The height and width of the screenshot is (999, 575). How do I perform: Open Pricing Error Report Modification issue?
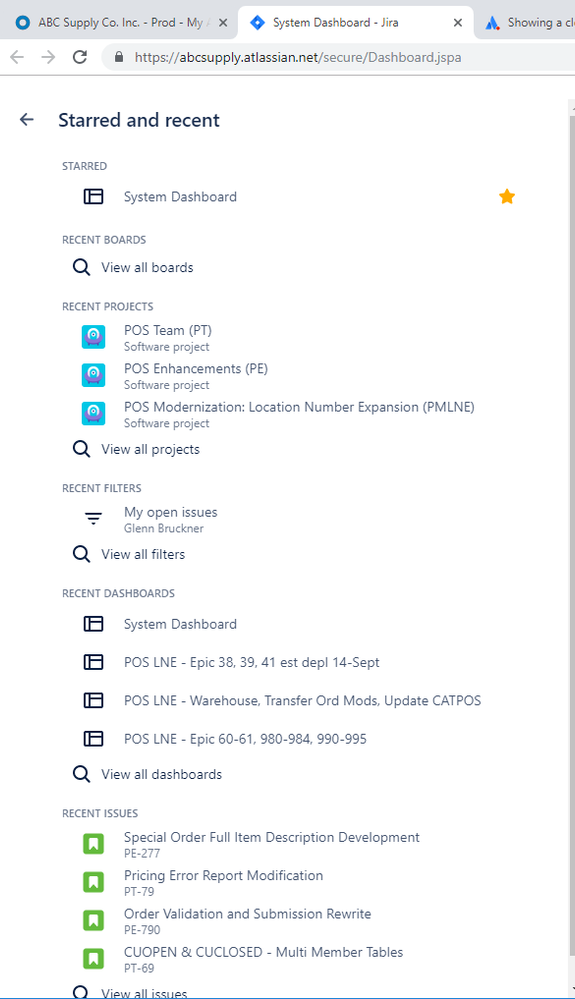point(224,875)
